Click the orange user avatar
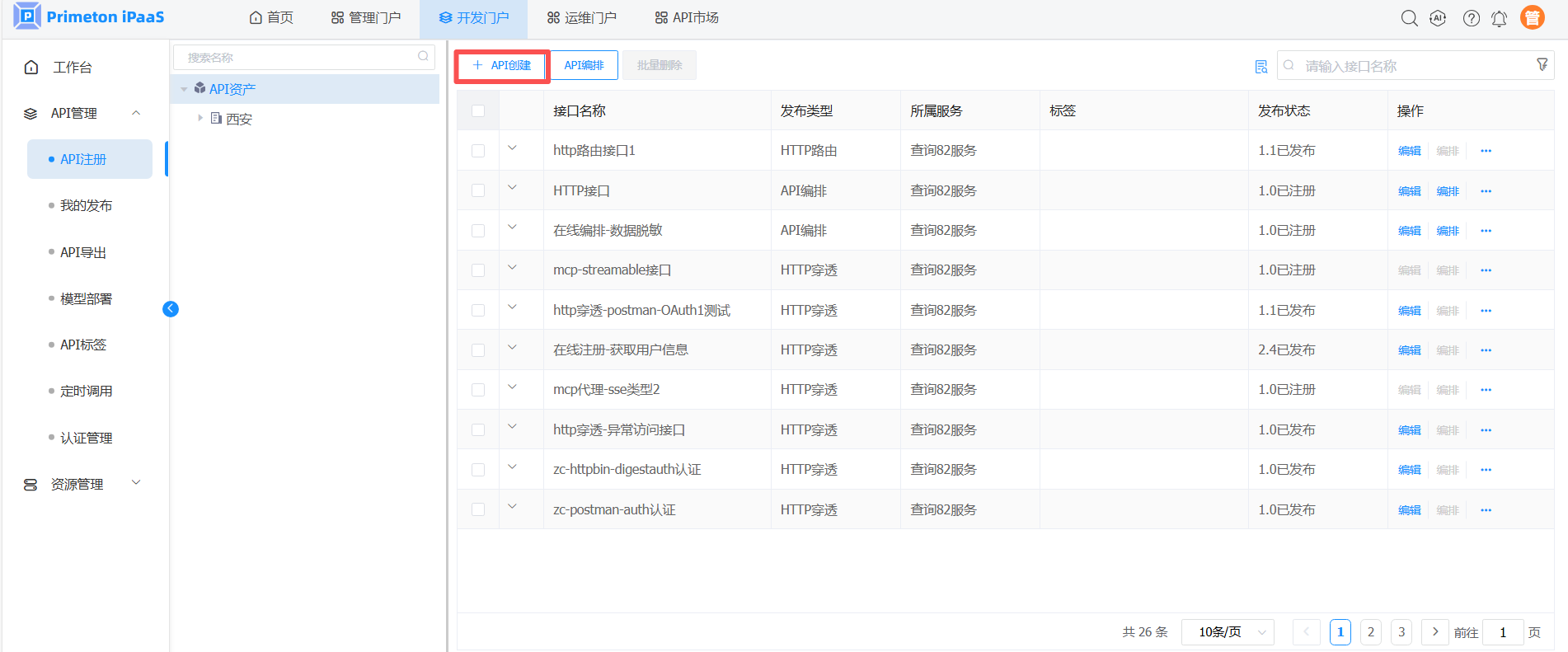The height and width of the screenshot is (652, 1568). [x=1532, y=17]
